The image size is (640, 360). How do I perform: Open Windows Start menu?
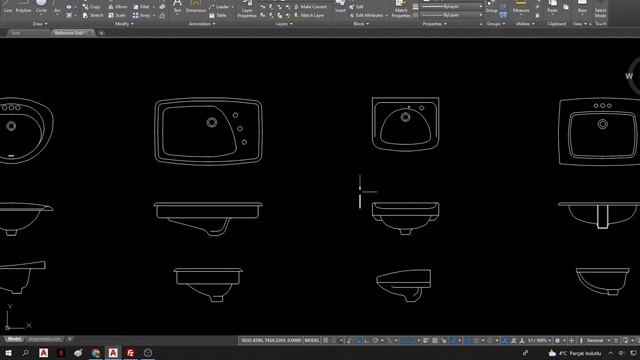[x=8, y=353]
